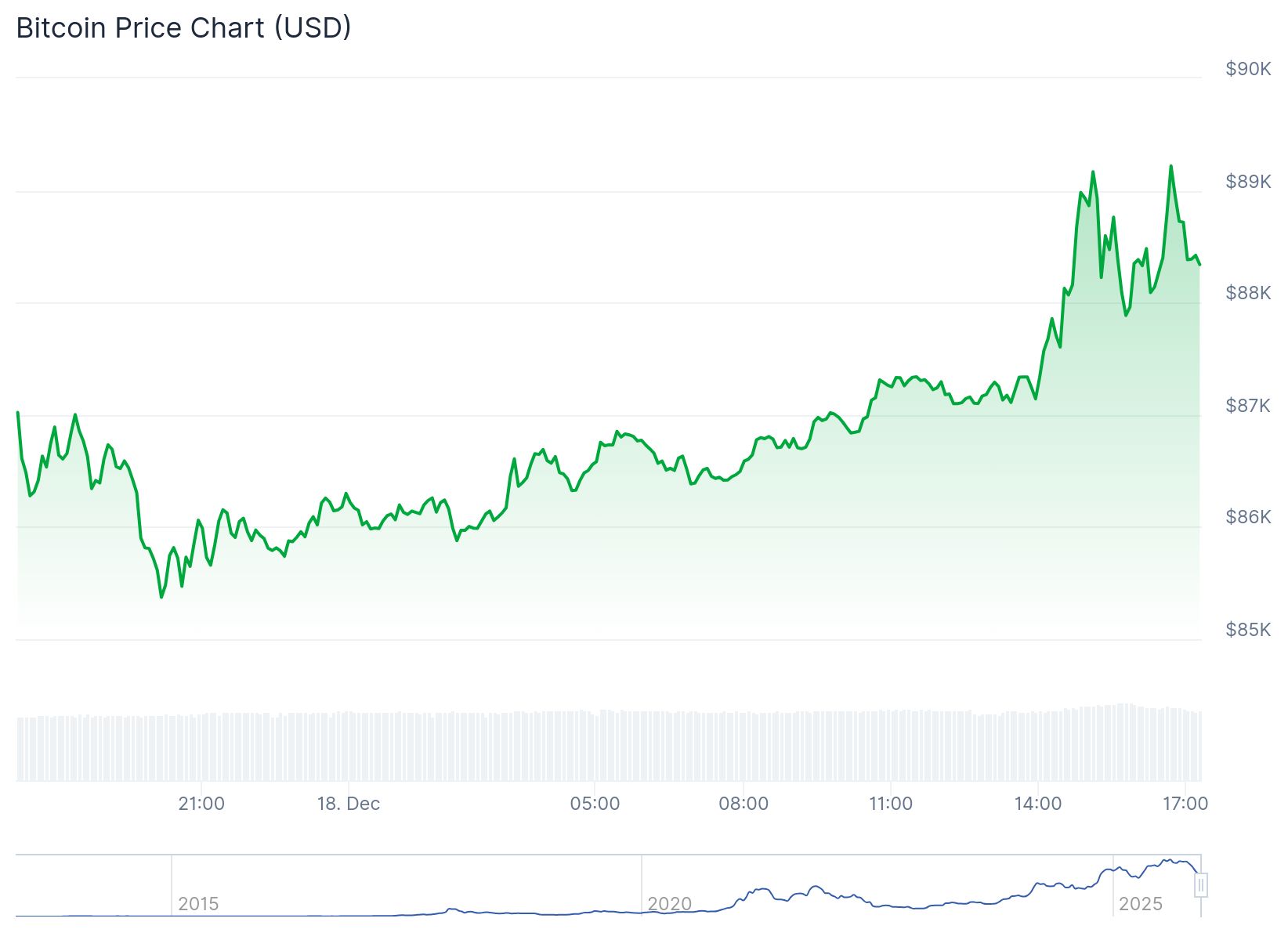The width and height of the screenshot is (1288, 940).
Task: Click the $85K price axis label
Action: 1248,630
